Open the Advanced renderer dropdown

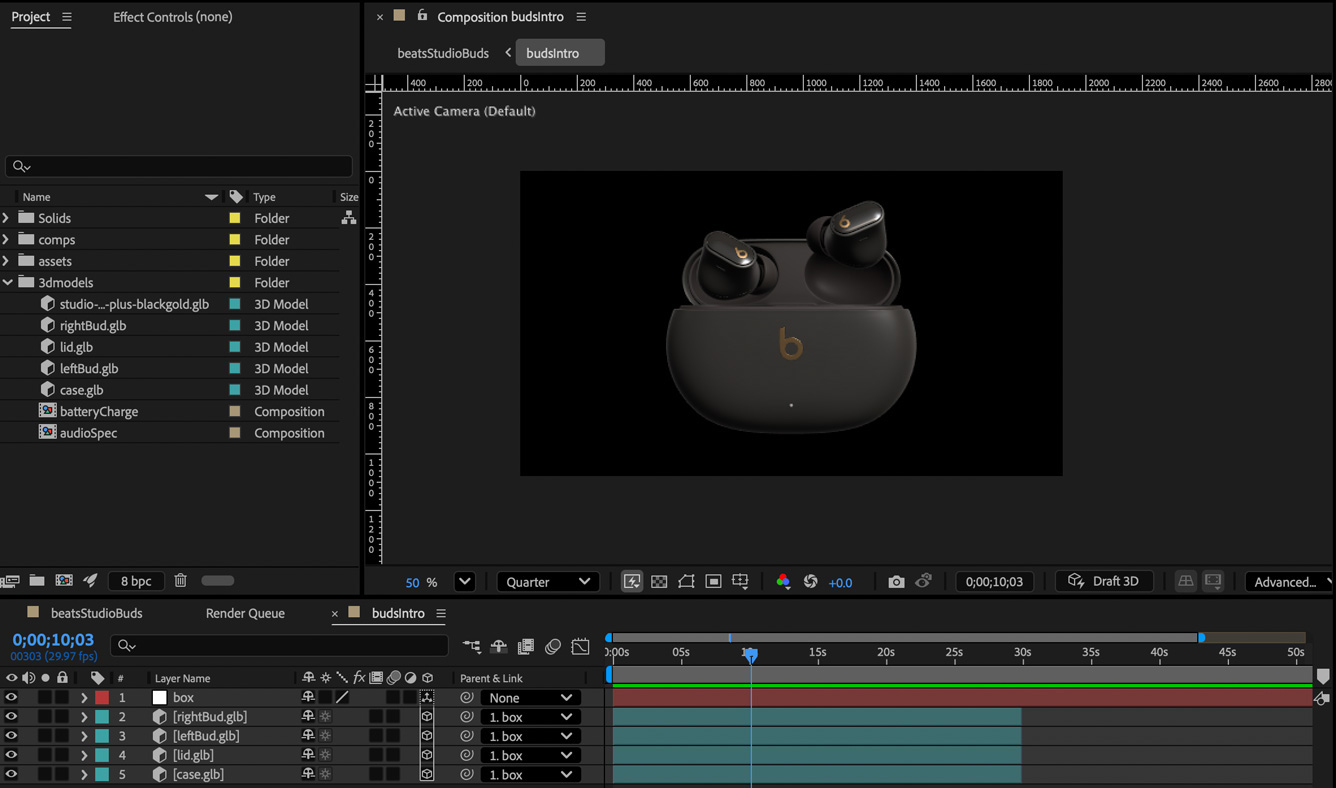1290,582
